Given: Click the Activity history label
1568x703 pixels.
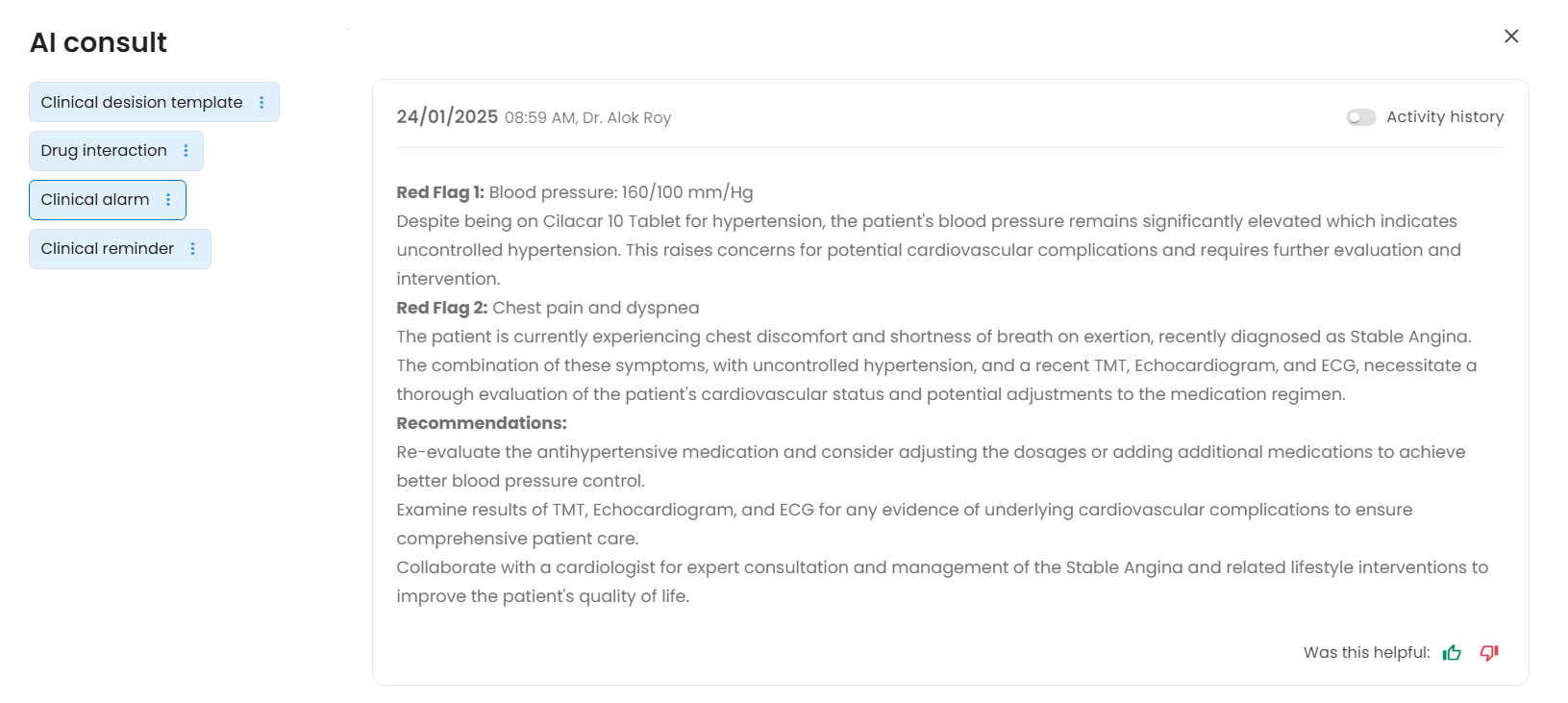Looking at the screenshot, I should (x=1445, y=117).
